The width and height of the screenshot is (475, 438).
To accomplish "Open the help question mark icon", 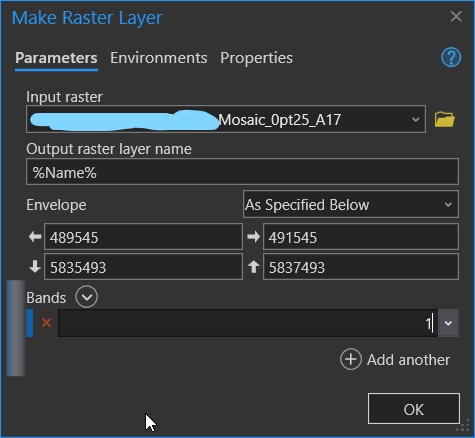I will [x=451, y=58].
